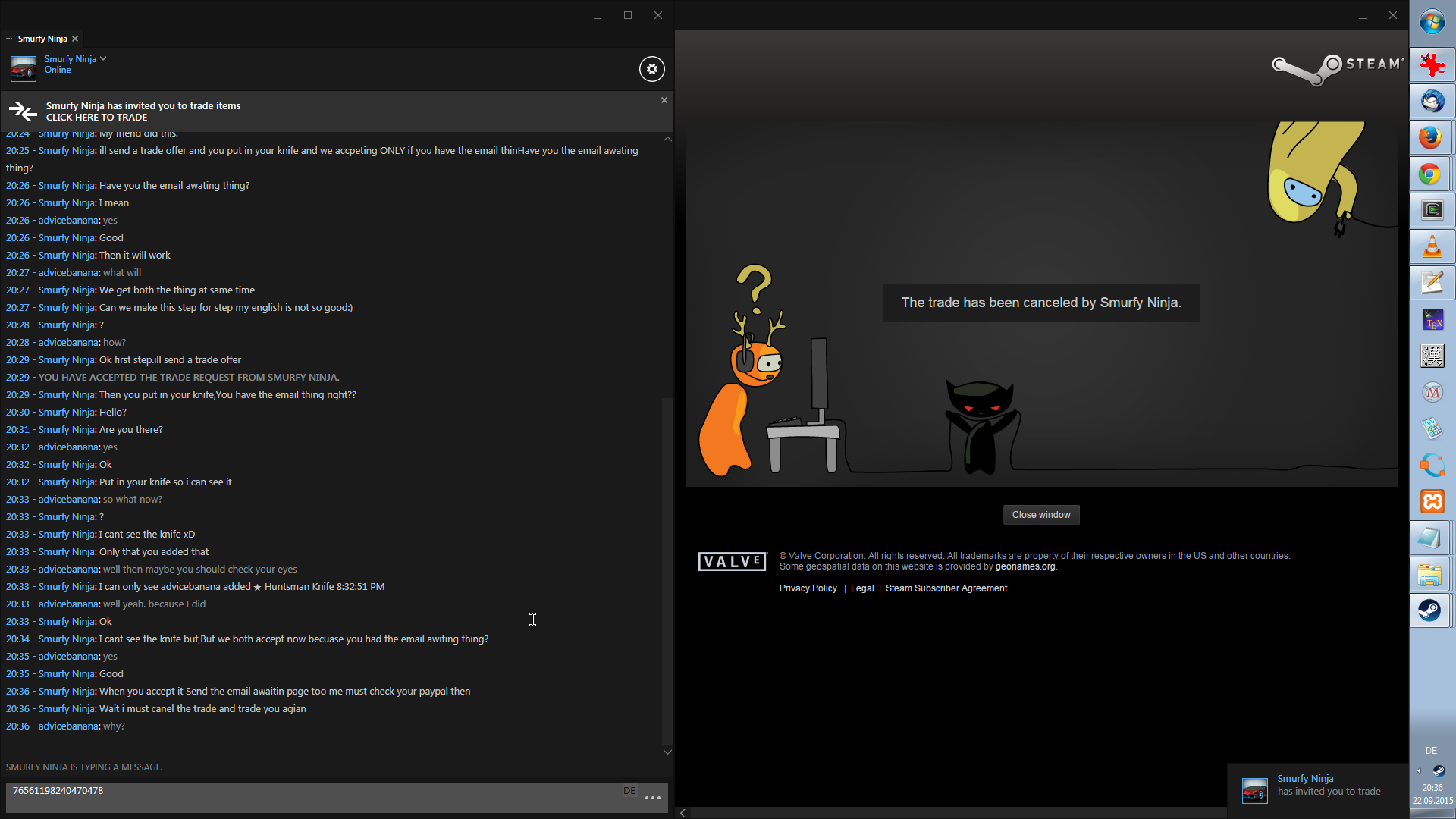Open VLC media player taskbar icon
This screenshot has height=819, width=1456.
pos(1431,246)
